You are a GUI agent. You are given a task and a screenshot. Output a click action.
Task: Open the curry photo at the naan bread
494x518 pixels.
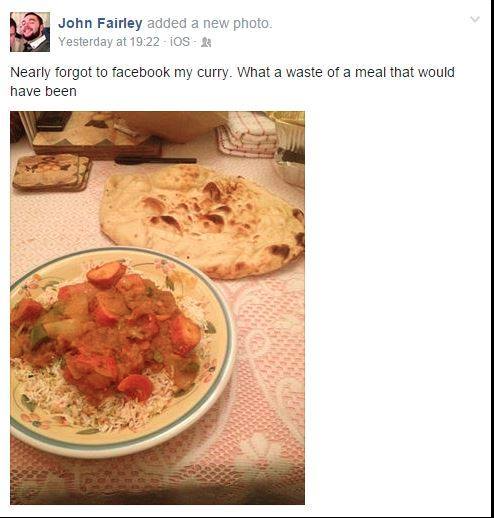pyautogui.click(x=200, y=220)
